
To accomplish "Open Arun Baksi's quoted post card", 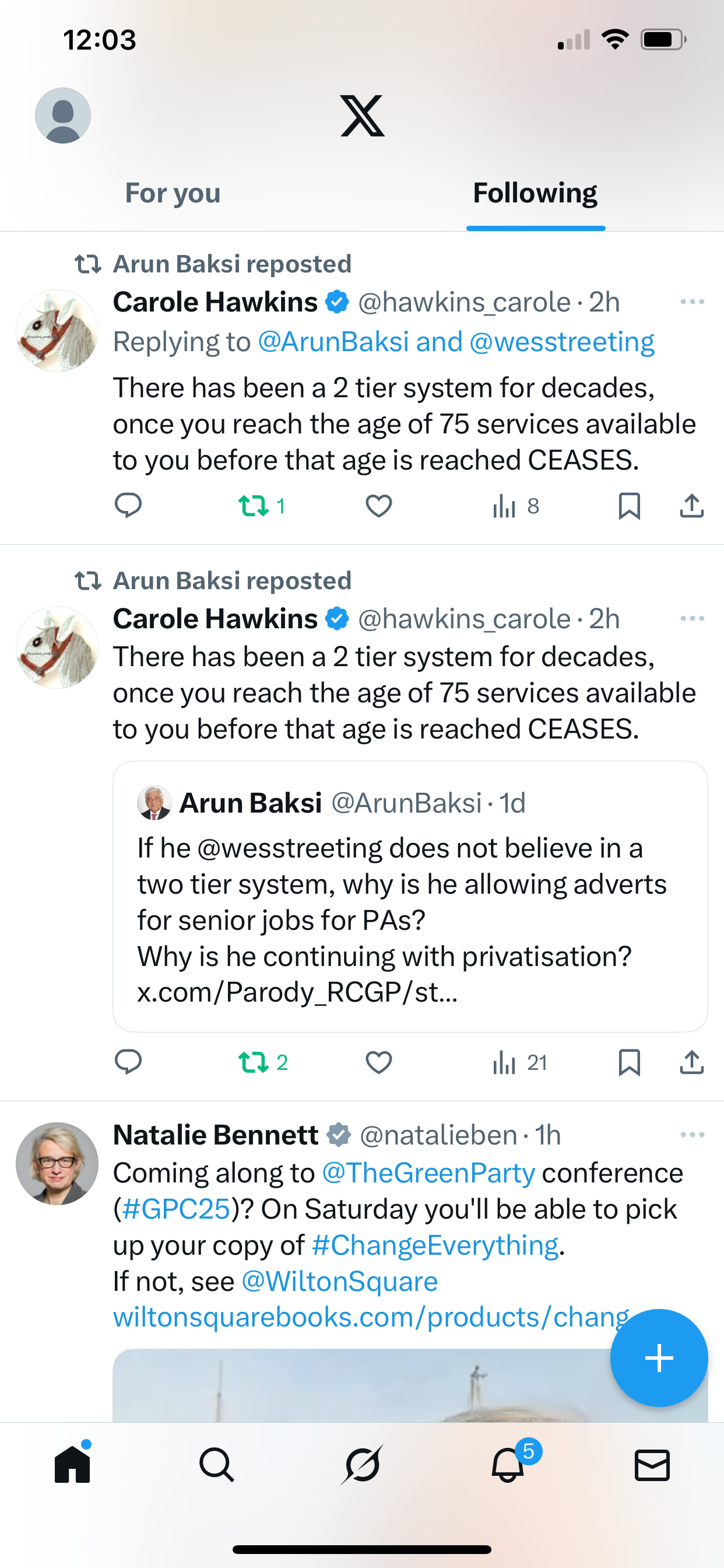I will 409,896.
